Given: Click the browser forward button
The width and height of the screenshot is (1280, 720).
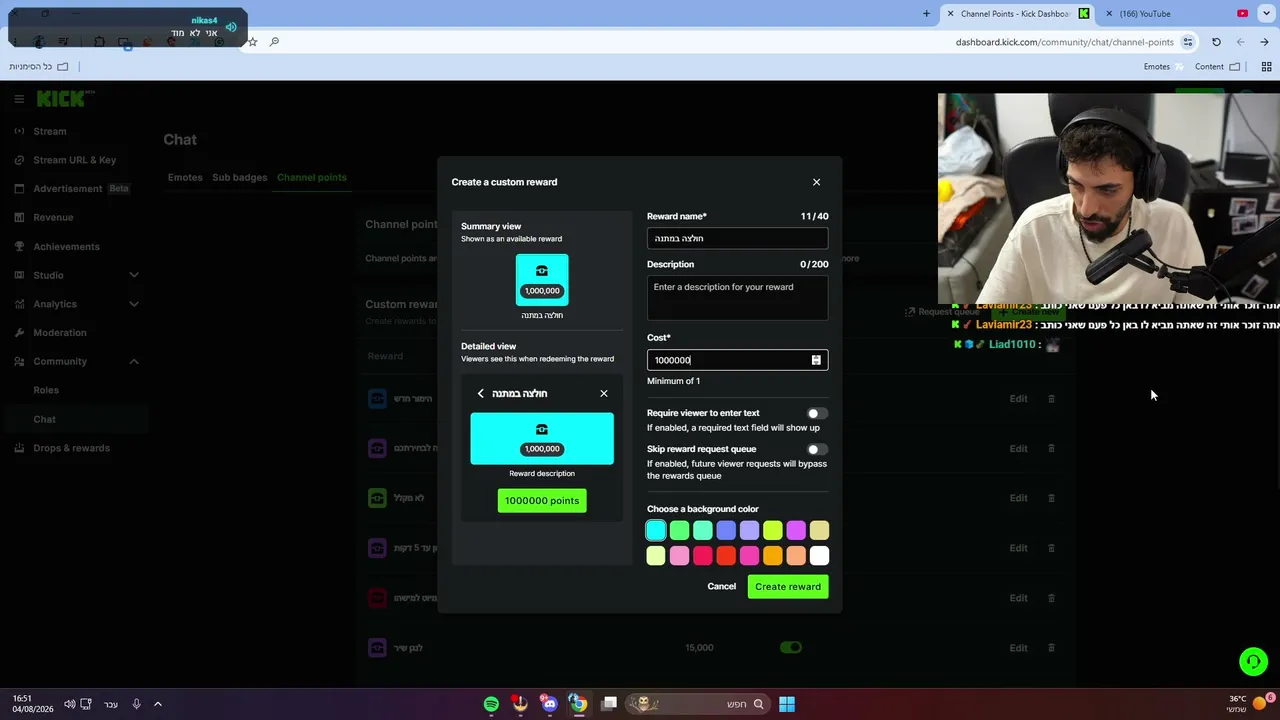Looking at the screenshot, I should pos(1240,42).
